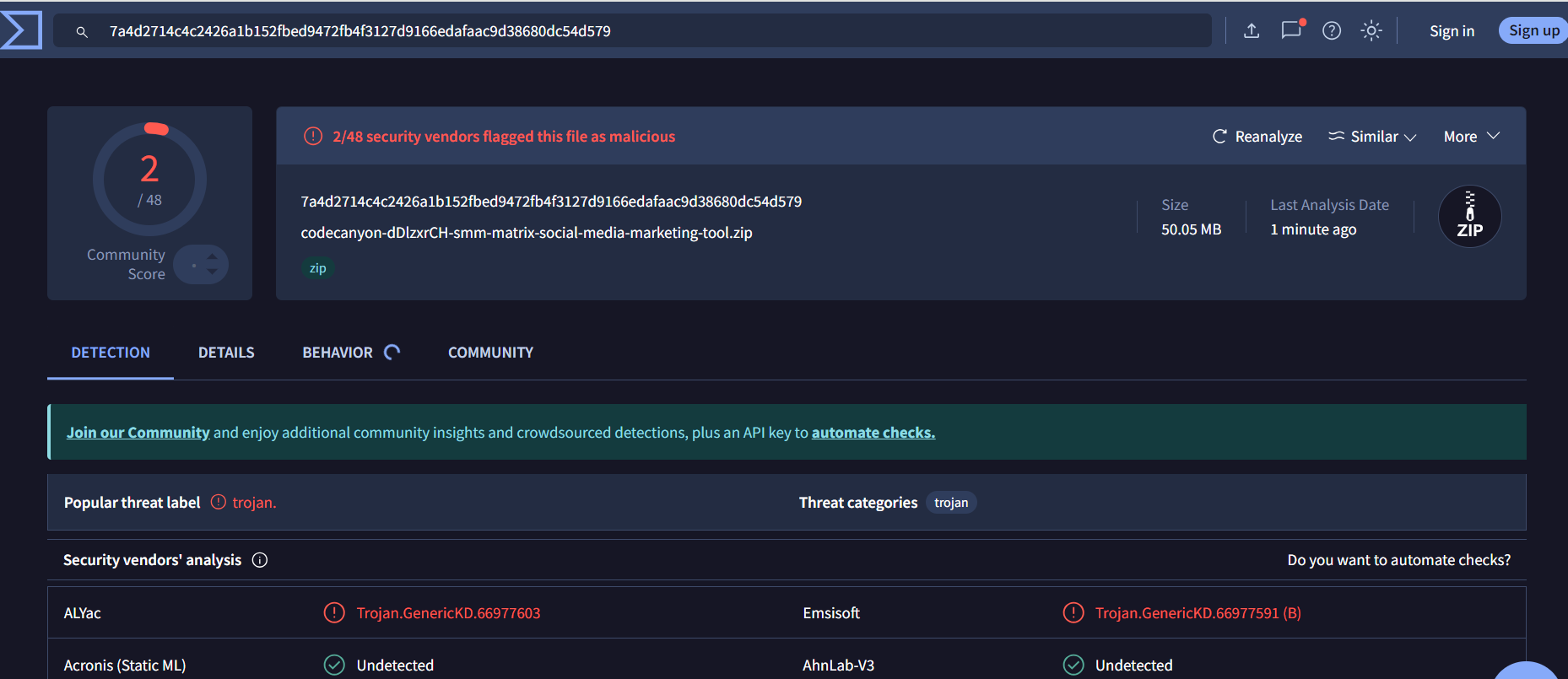This screenshot has width=1568, height=679.
Task: Click the trojan threat category chip
Action: [x=951, y=503]
